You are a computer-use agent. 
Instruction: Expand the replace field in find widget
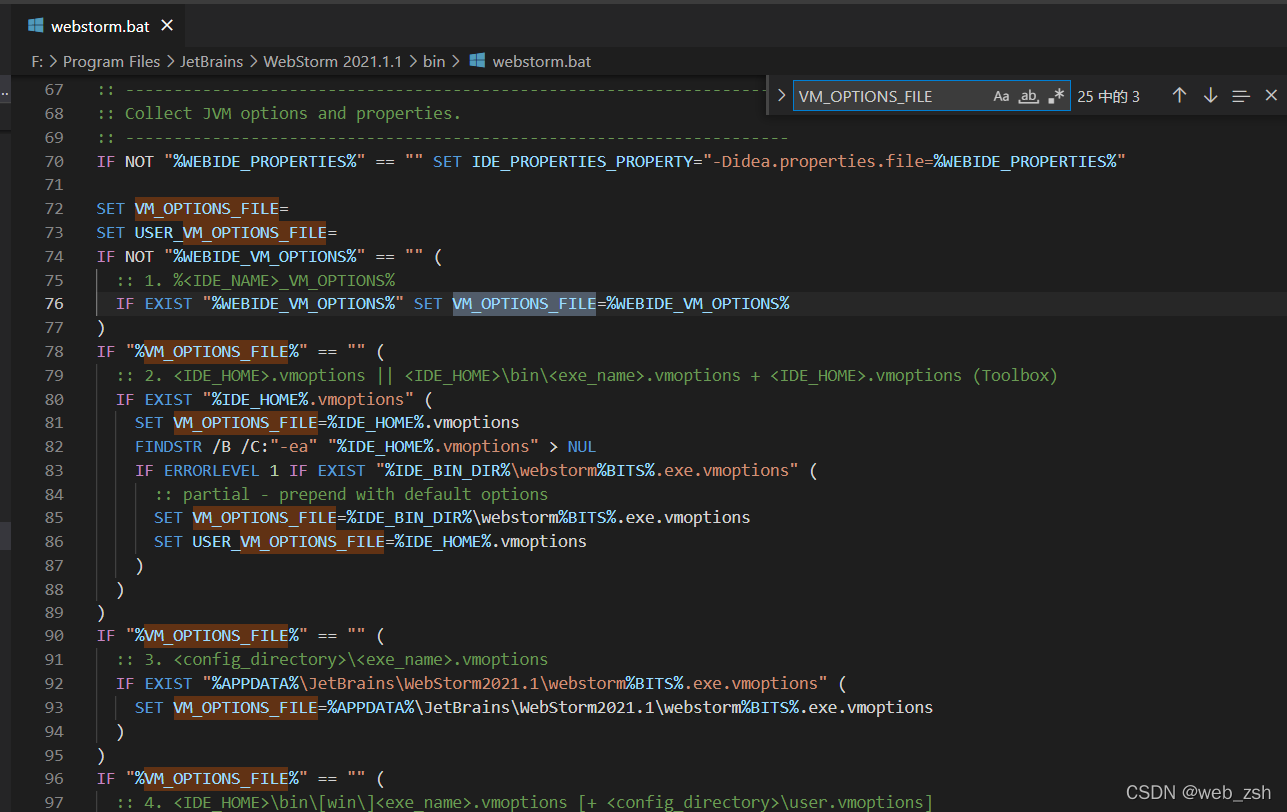click(x=782, y=96)
